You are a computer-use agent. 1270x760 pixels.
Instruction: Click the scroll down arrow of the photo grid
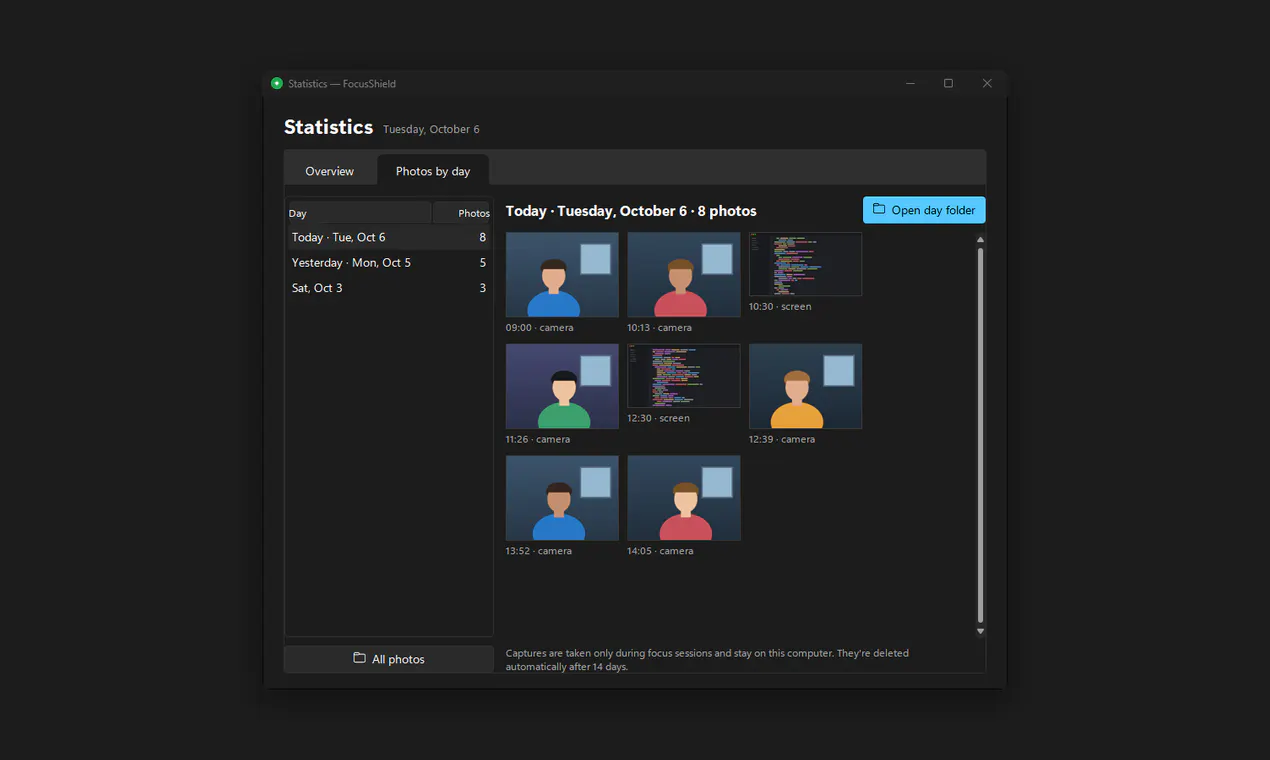(980, 631)
